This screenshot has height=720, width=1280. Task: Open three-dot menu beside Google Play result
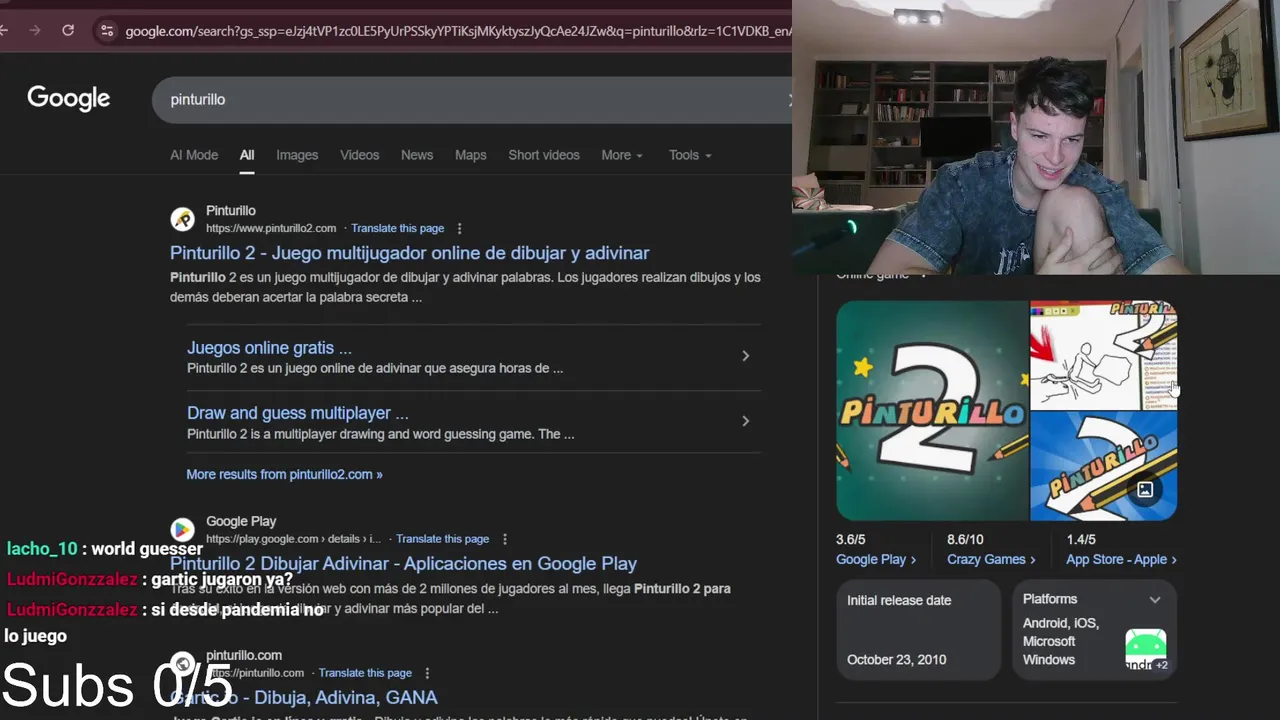(x=504, y=539)
